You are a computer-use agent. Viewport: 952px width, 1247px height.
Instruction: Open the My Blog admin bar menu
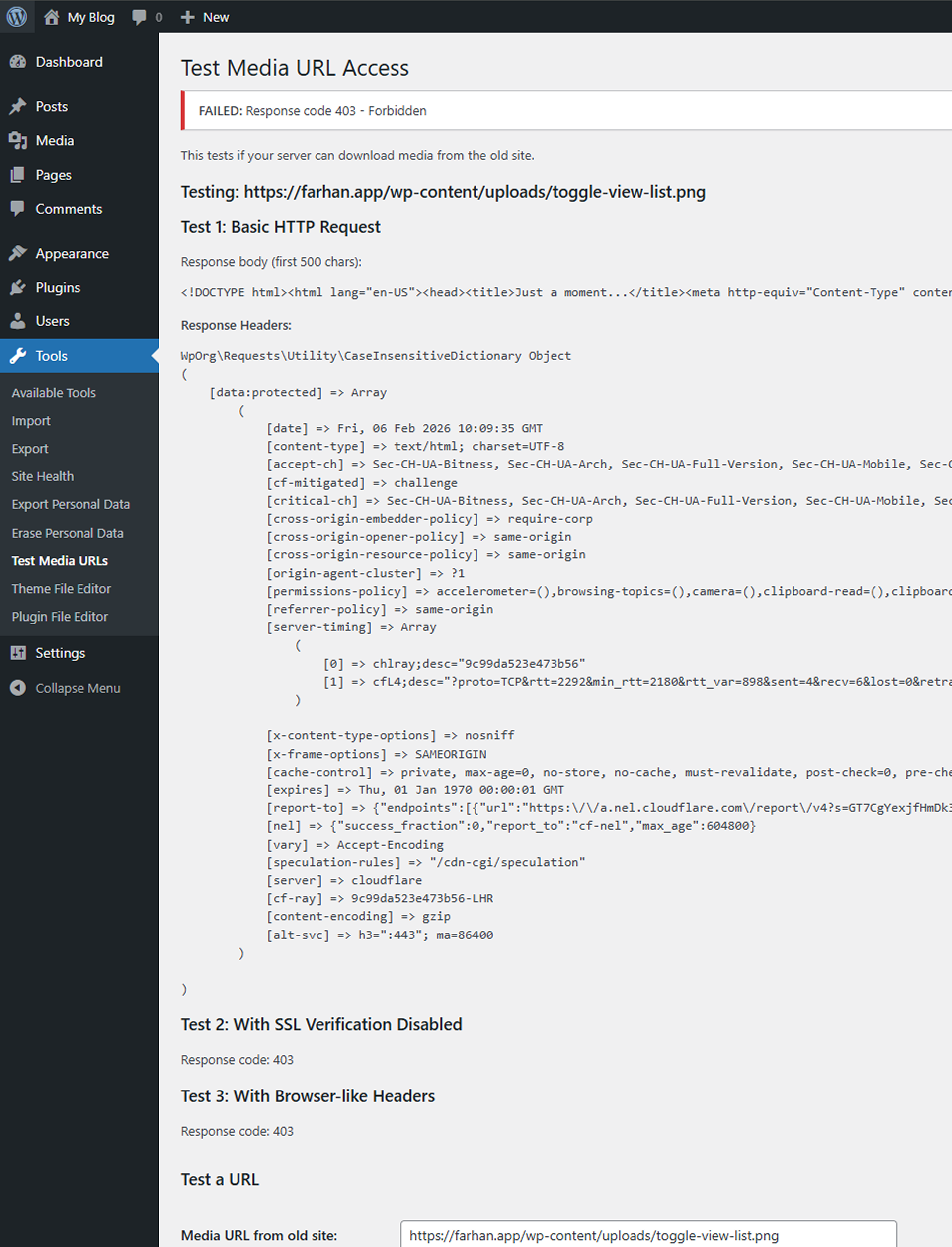[79, 17]
